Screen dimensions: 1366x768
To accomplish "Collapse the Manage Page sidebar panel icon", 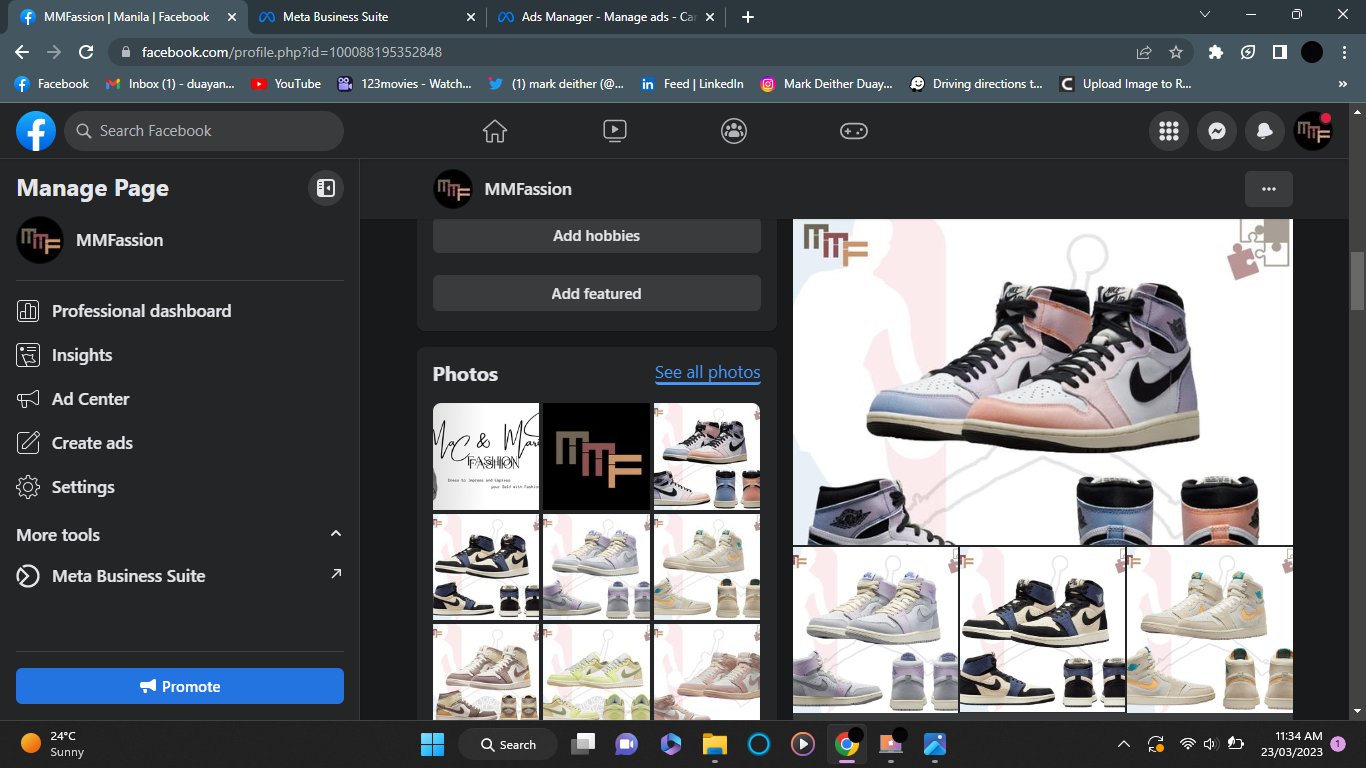I will (325, 188).
